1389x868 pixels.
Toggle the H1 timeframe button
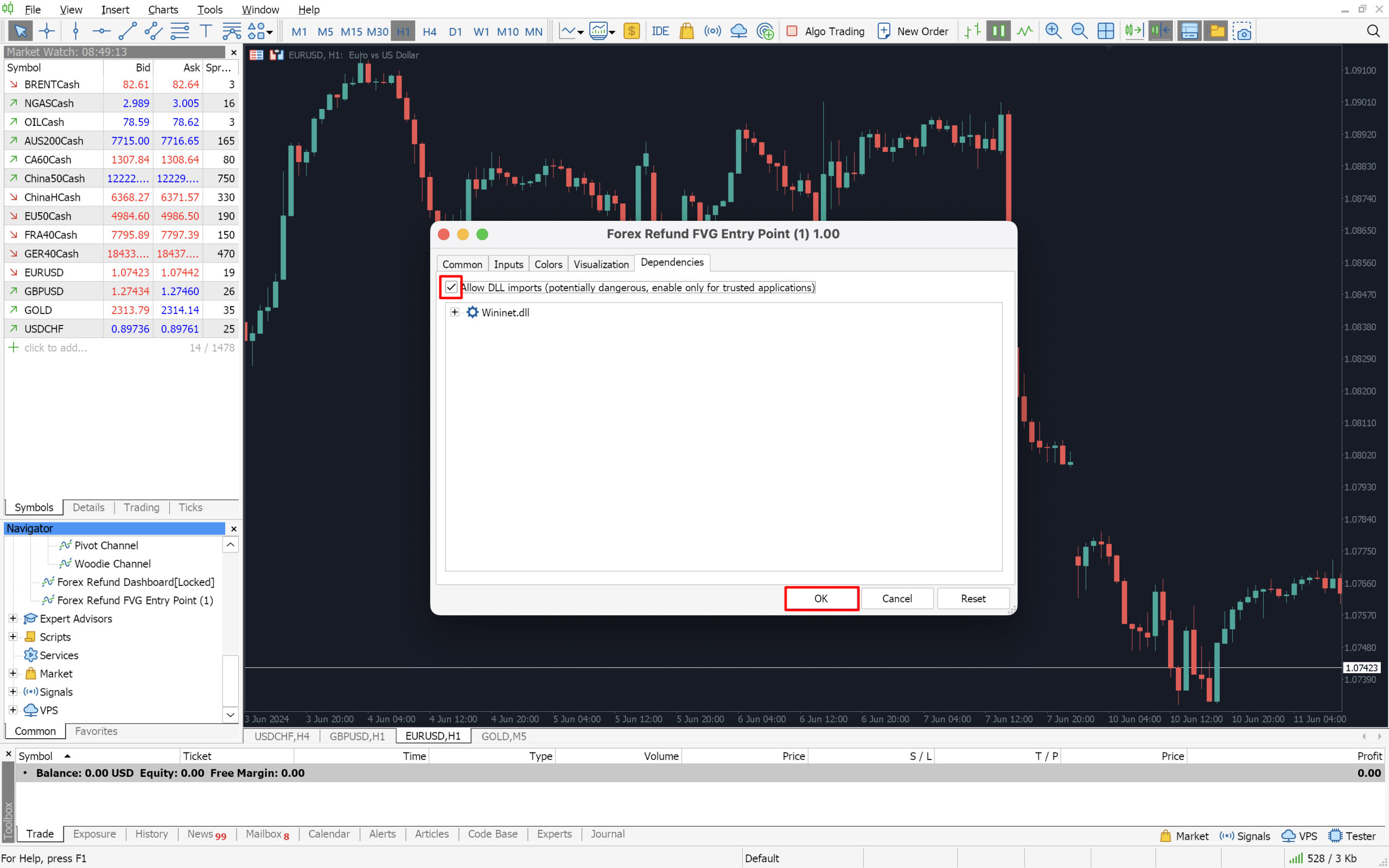pyautogui.click(x=402, y=32)
